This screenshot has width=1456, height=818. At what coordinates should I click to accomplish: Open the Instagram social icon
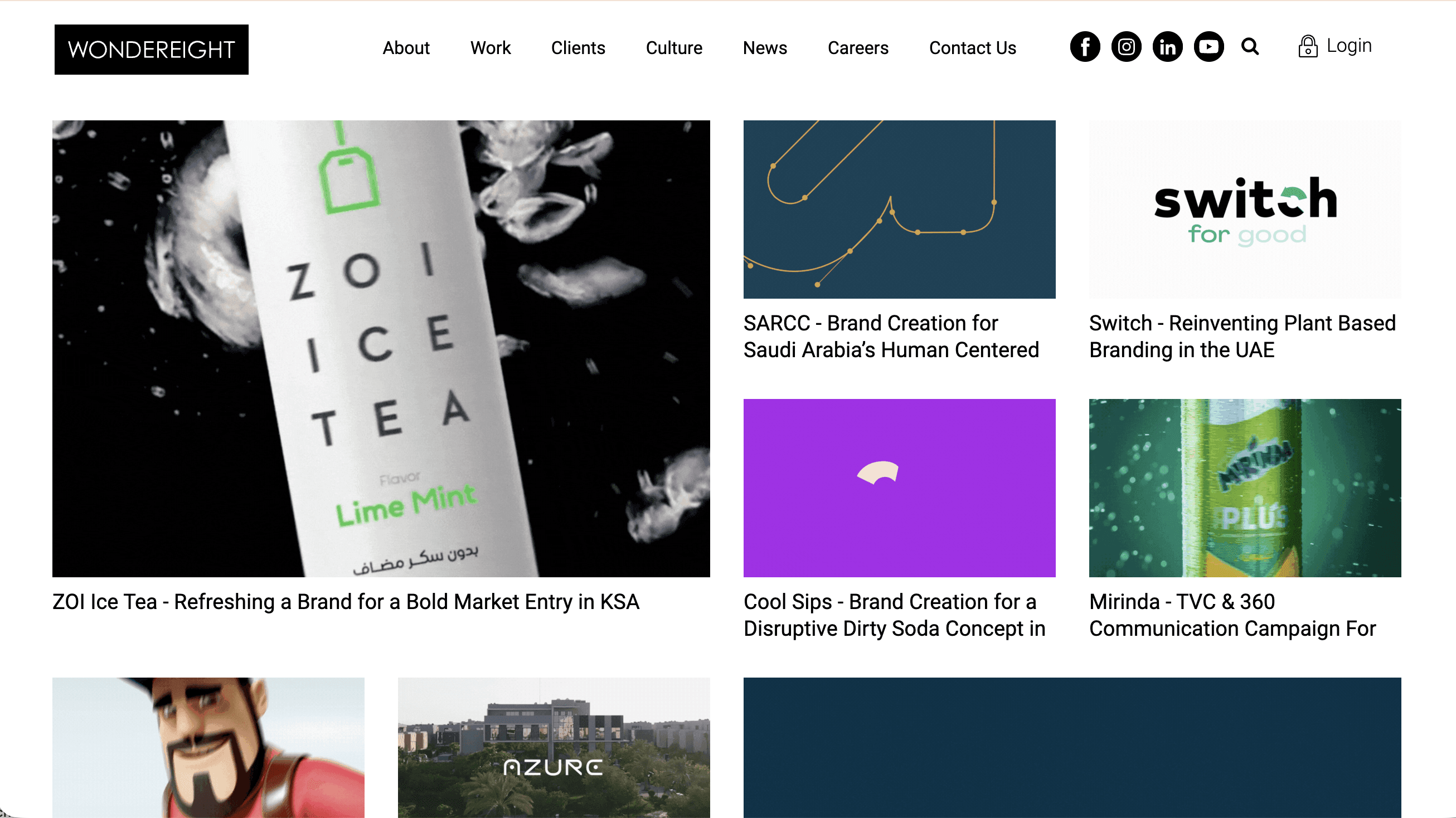click(1126, 47)
